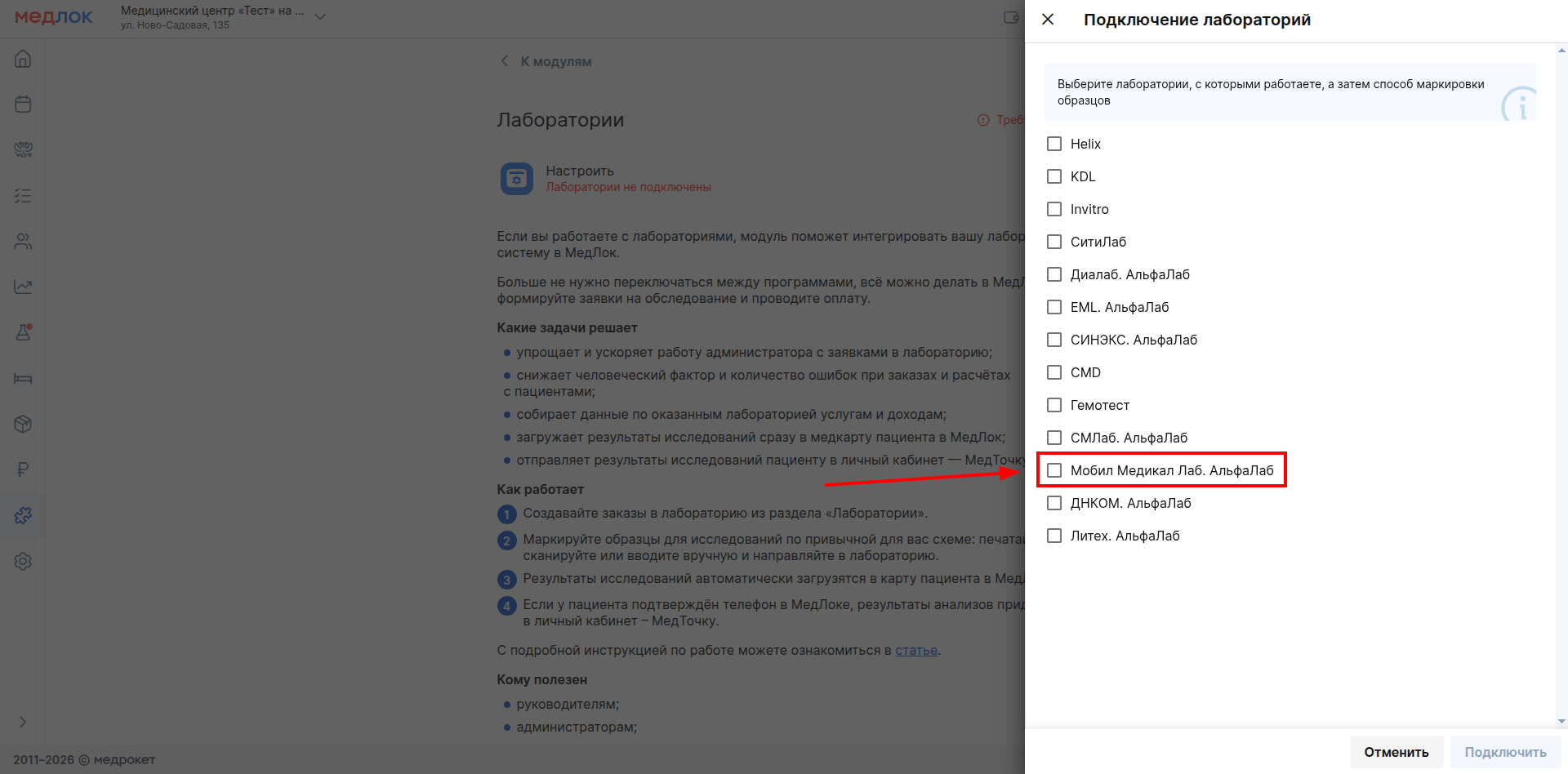Image resolution: width=1568 pixels, height=774 pixels.
Task: Open the calendar schedule icon
Action: (x=23, y=105)
